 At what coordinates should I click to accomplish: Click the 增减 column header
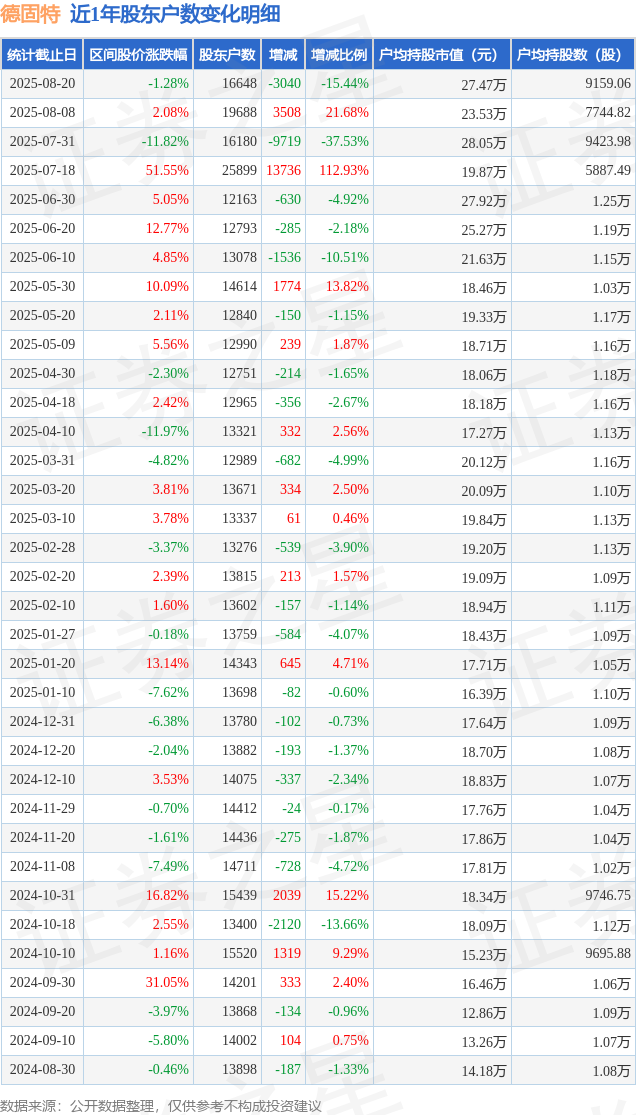point(283,54)
